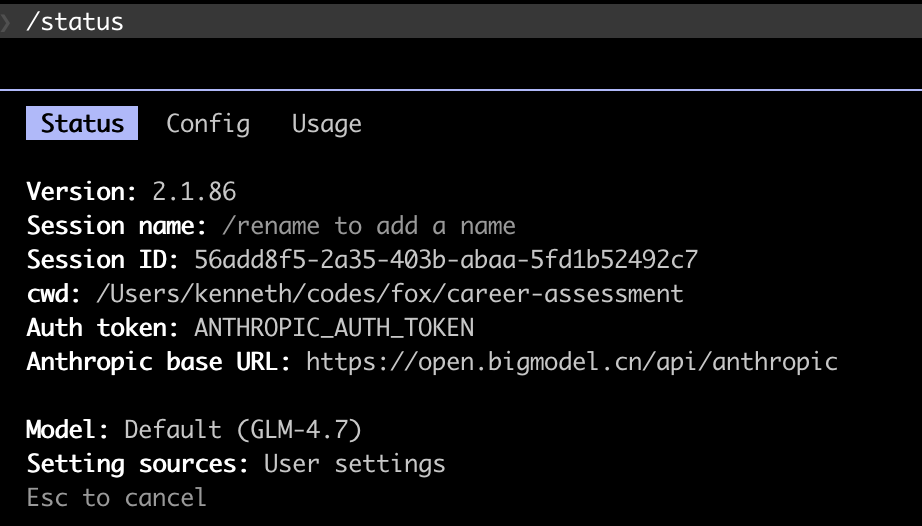Viewport: 922px width, 526px height.
Task: Switch to the Config tab
Action: 208,124
